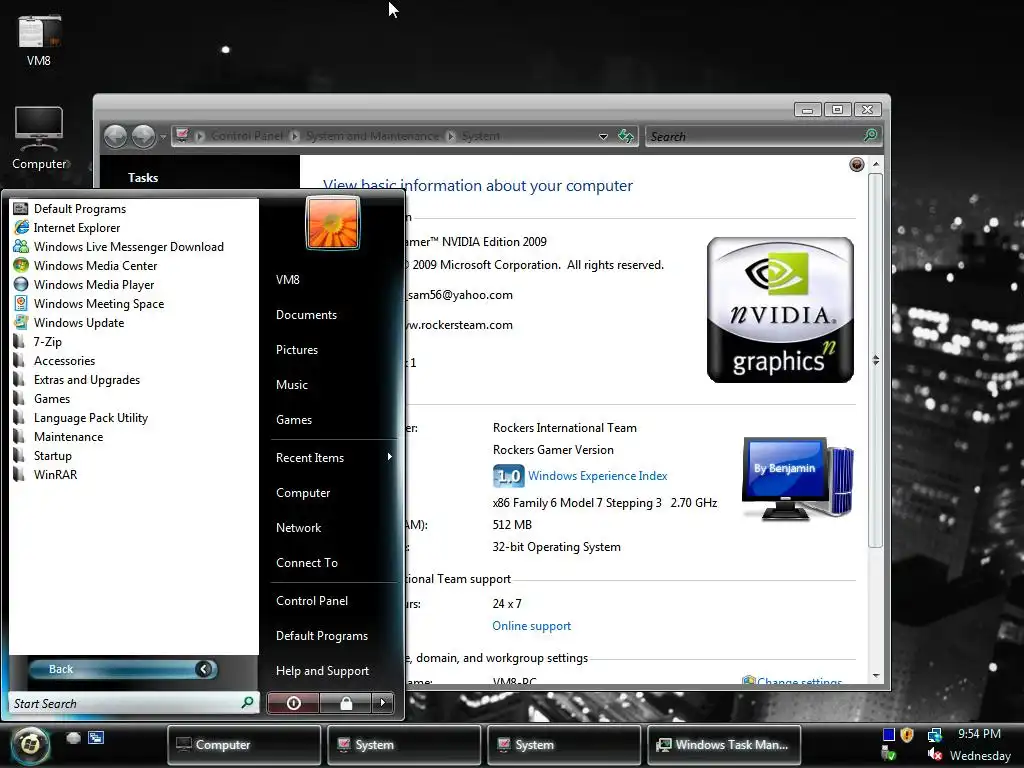The height and width of the screenshot is (768, 1024).
Task: Open Help and Support
Action: 323,671
